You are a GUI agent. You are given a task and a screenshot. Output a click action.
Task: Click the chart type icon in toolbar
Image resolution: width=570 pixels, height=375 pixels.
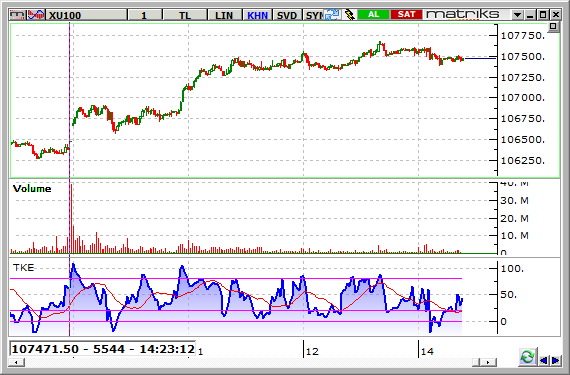point(17,15)
